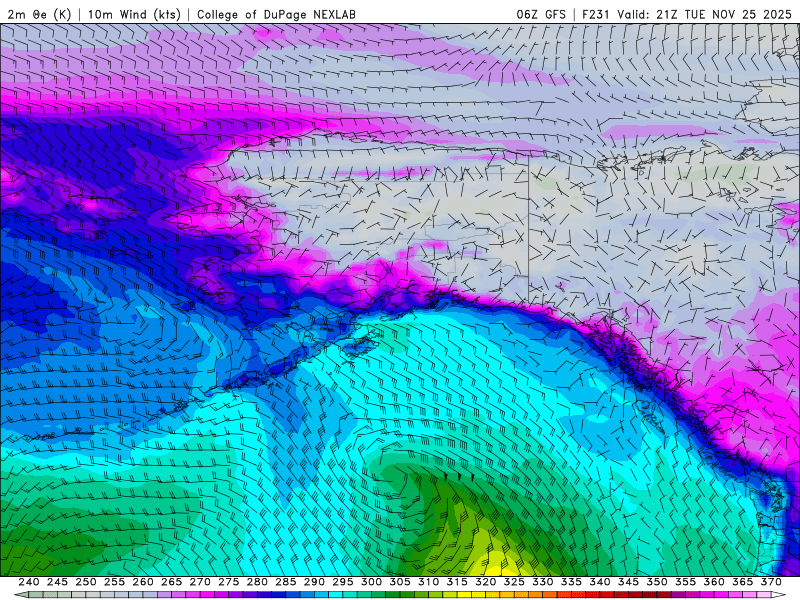The image size is (800, 600).
Task: Select the 280 color scale label
Action: pyautogui.click(x=257, y=582)
